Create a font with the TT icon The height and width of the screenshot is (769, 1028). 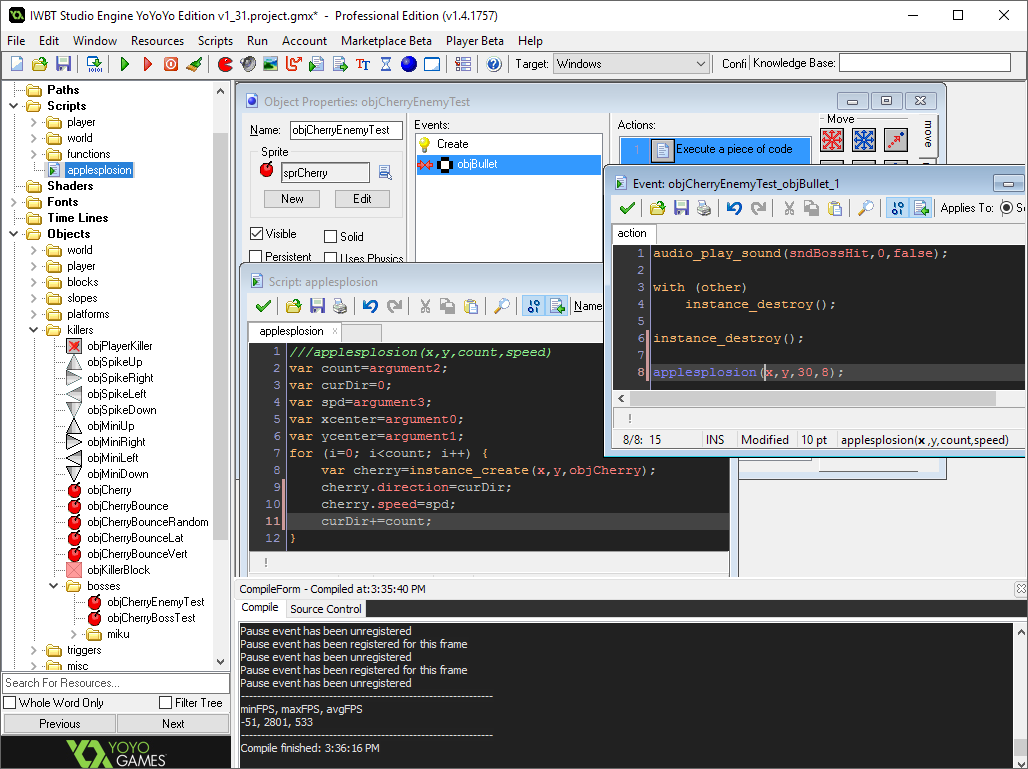point(363,64)
